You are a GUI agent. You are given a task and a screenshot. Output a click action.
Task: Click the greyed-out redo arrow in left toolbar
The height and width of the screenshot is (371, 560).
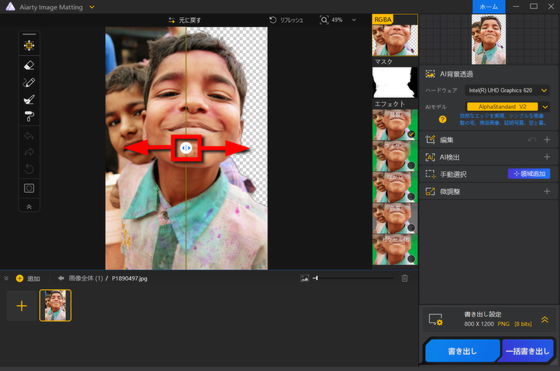[29, 152]
